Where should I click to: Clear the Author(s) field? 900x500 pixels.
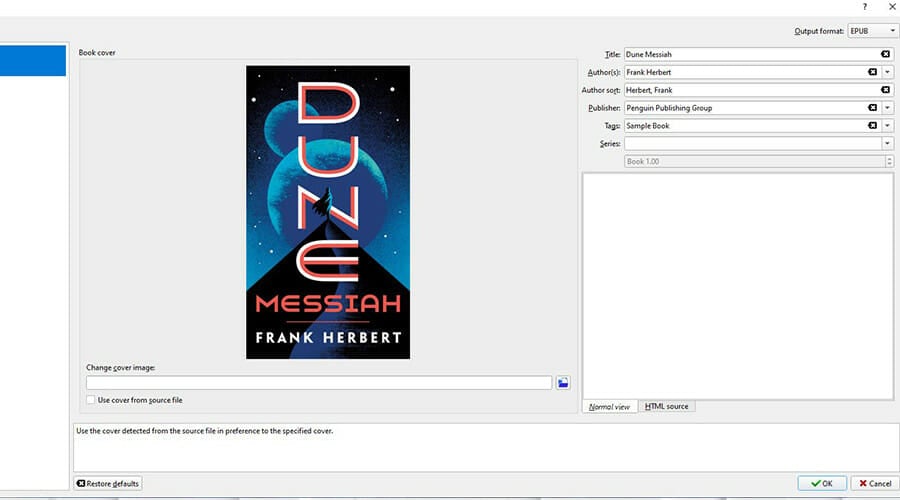(x=872, y=72)
